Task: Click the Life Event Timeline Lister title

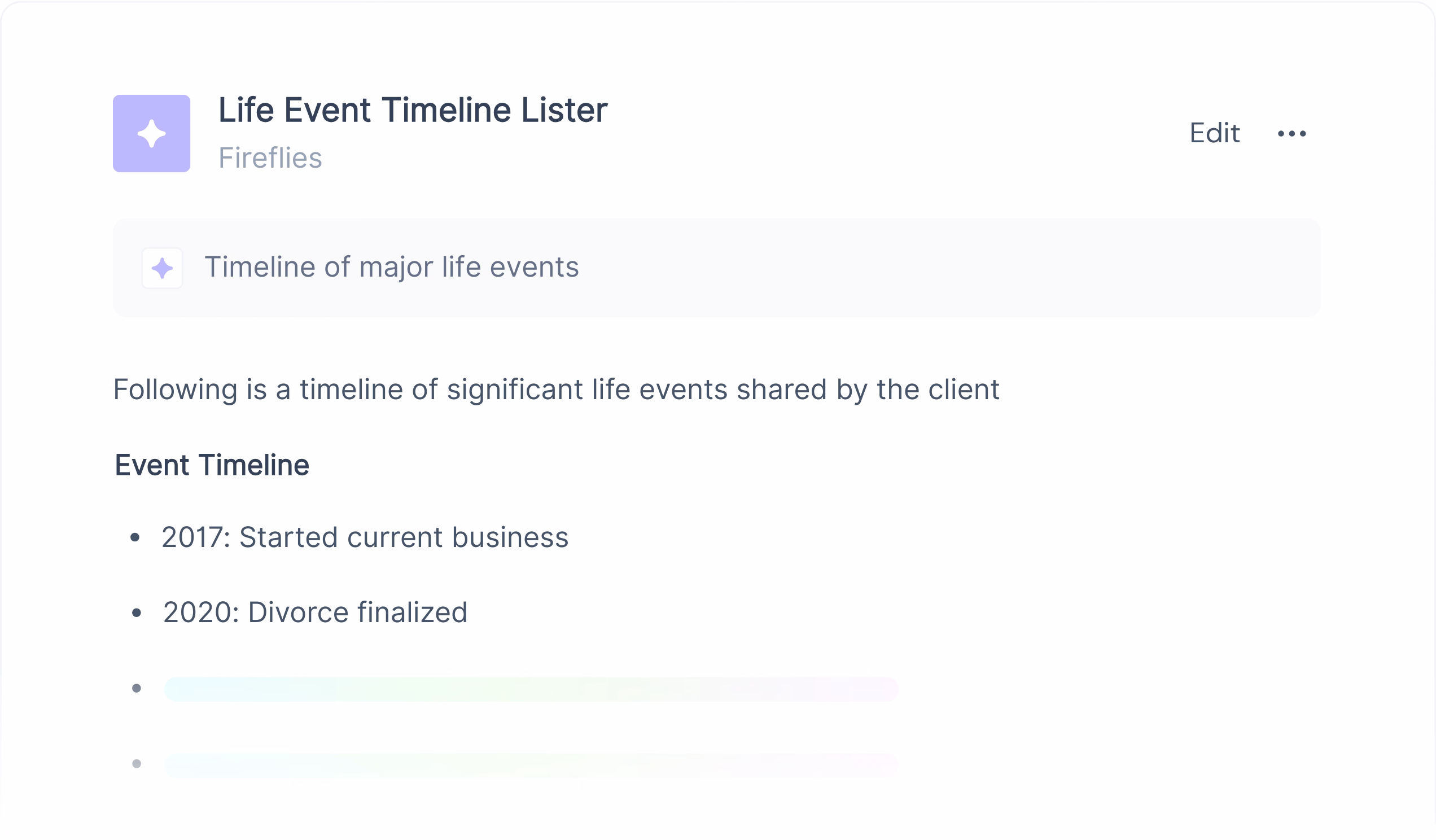Action: (413, 110)
